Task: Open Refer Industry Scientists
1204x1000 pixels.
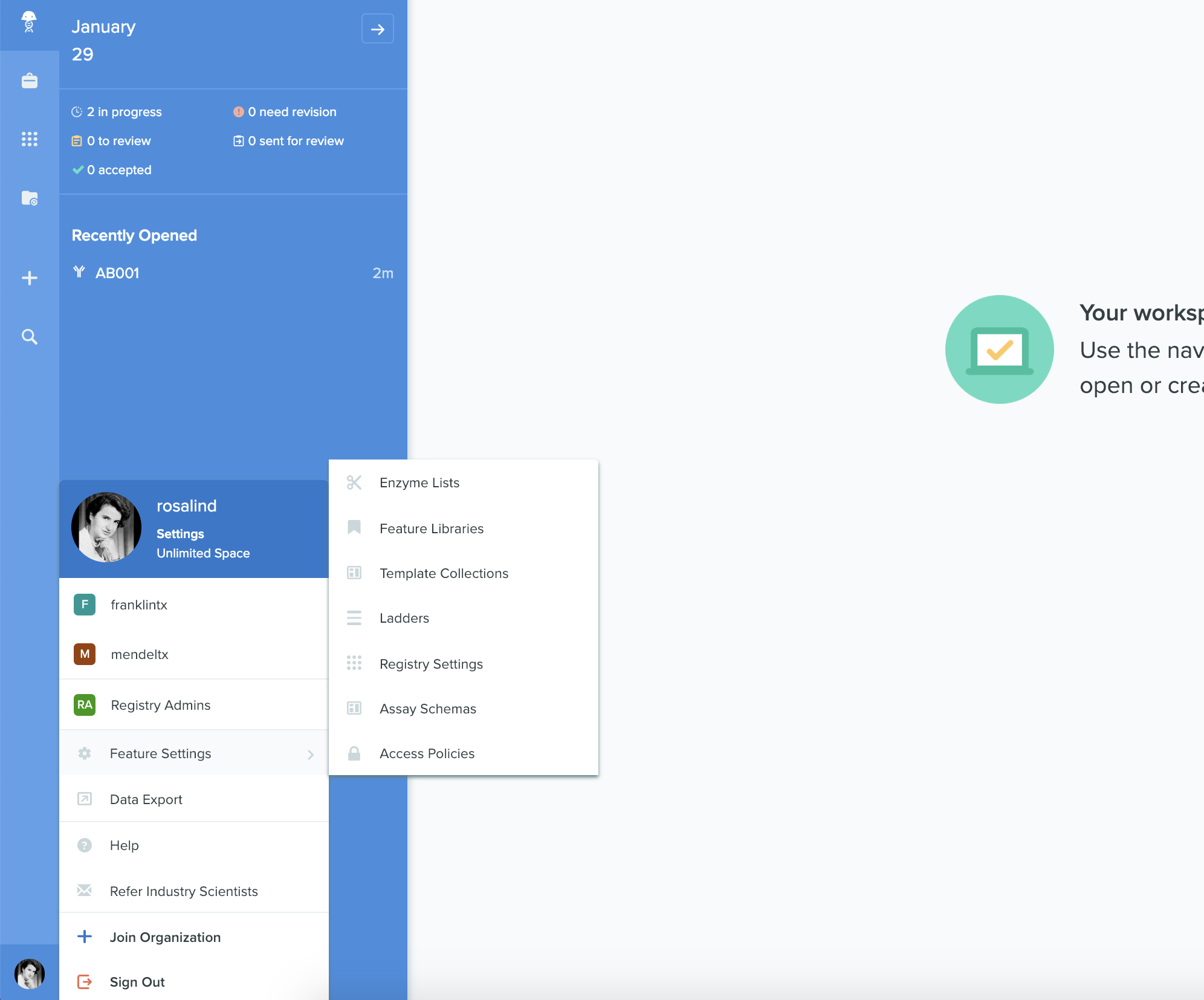Action: [x=194, y=891]
